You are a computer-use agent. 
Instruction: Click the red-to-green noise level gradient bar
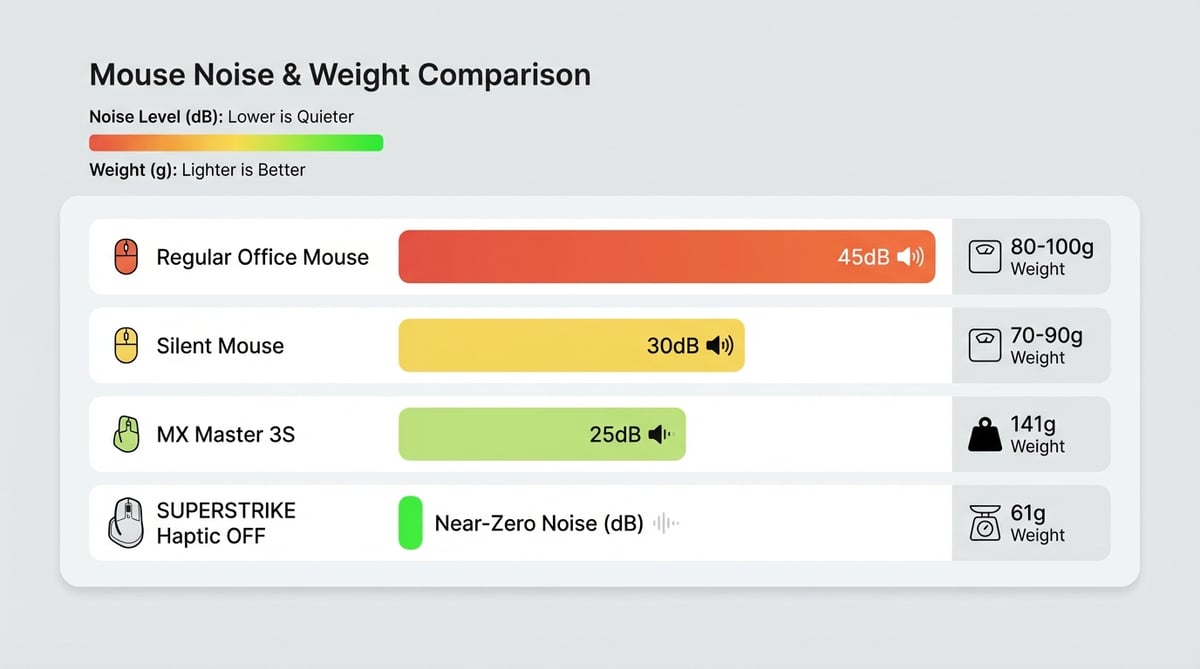[236, 143]
